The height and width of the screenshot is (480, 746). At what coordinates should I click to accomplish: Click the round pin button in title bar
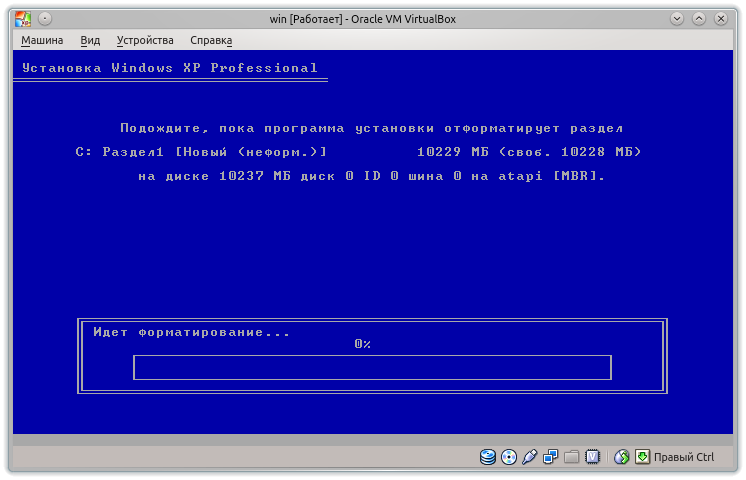[45, 19]
